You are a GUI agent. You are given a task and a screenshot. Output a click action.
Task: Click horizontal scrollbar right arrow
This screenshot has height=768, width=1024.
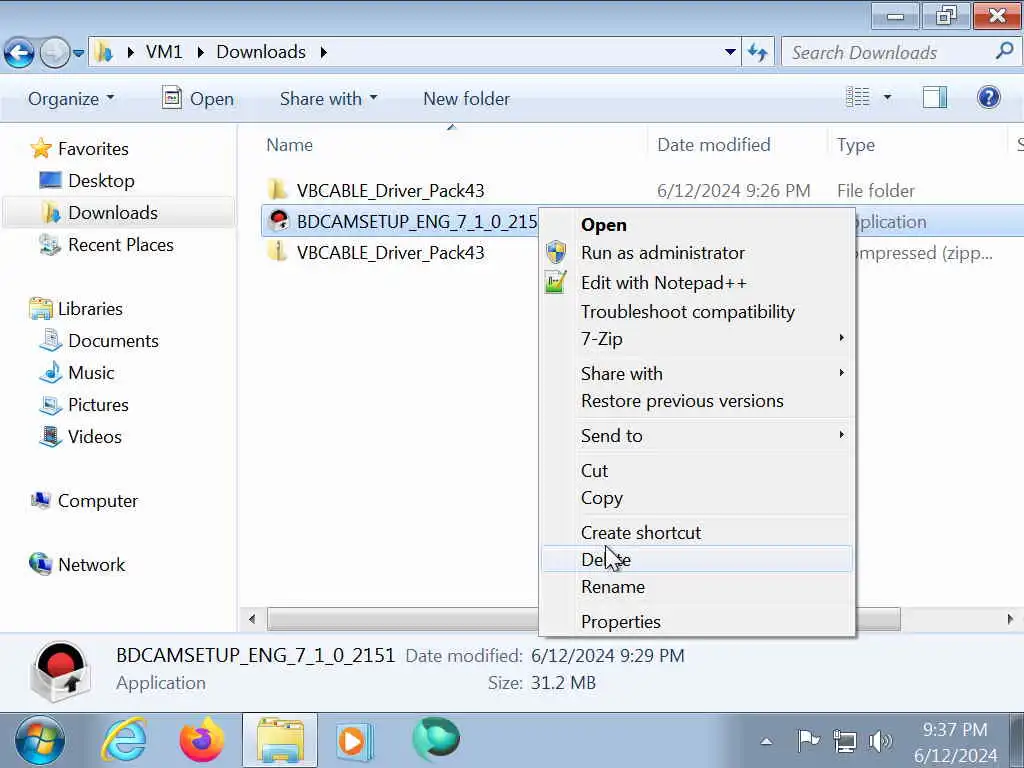(x=1010, y=619)
